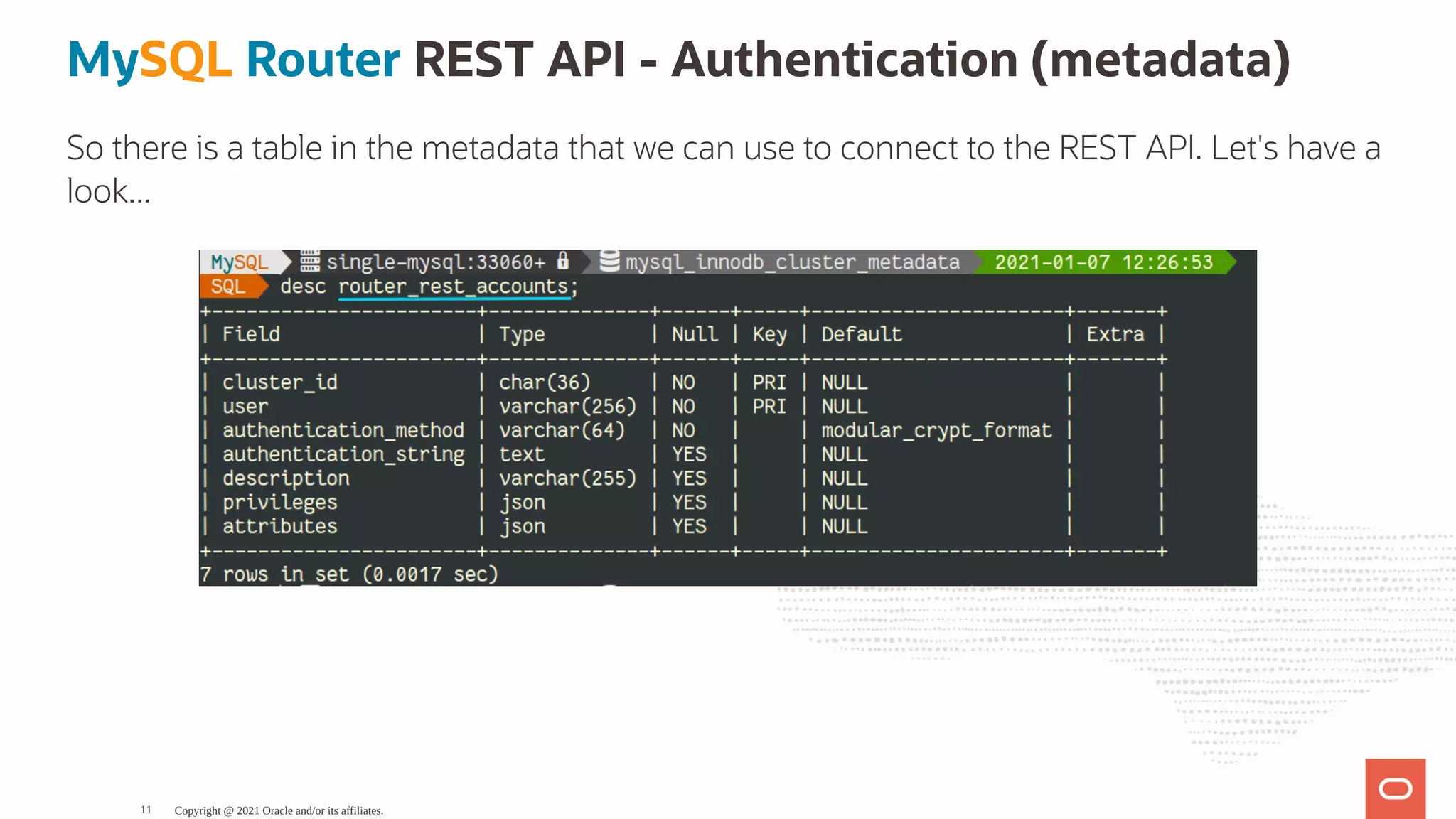
Task: Click the varchar(255) type value
Action: (567, 478)
